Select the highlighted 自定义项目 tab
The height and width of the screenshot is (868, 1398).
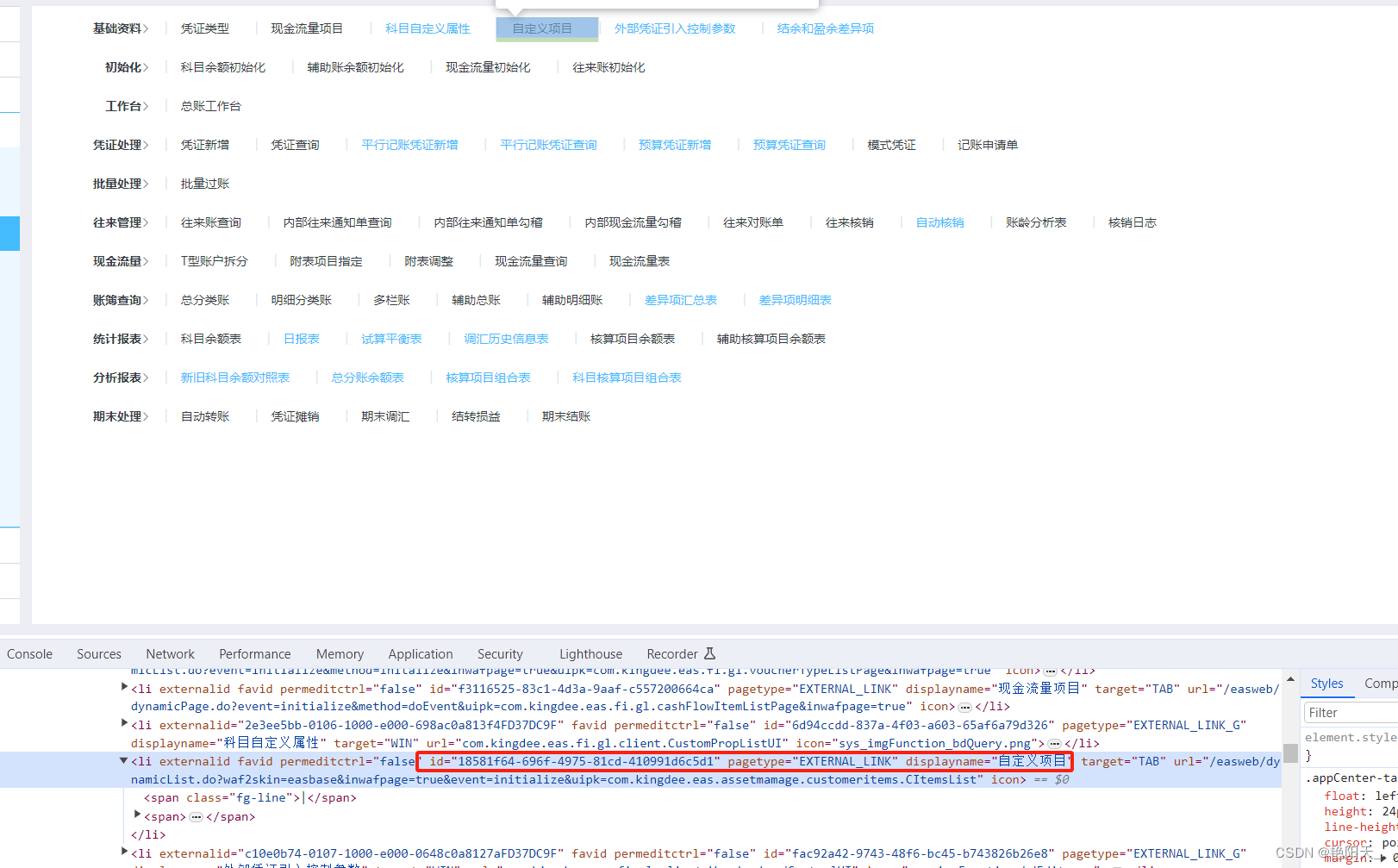coord(546,28)
